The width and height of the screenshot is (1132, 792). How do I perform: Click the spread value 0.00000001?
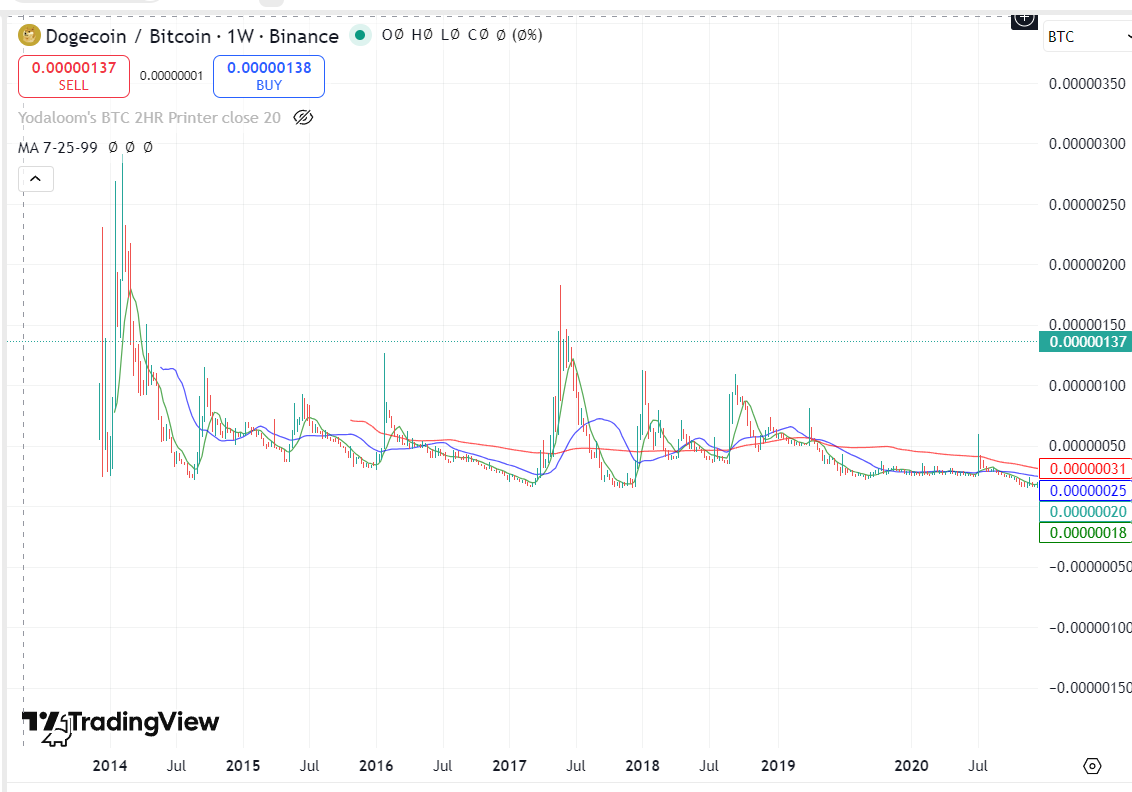pyautogui.click(x=172, y=76)
